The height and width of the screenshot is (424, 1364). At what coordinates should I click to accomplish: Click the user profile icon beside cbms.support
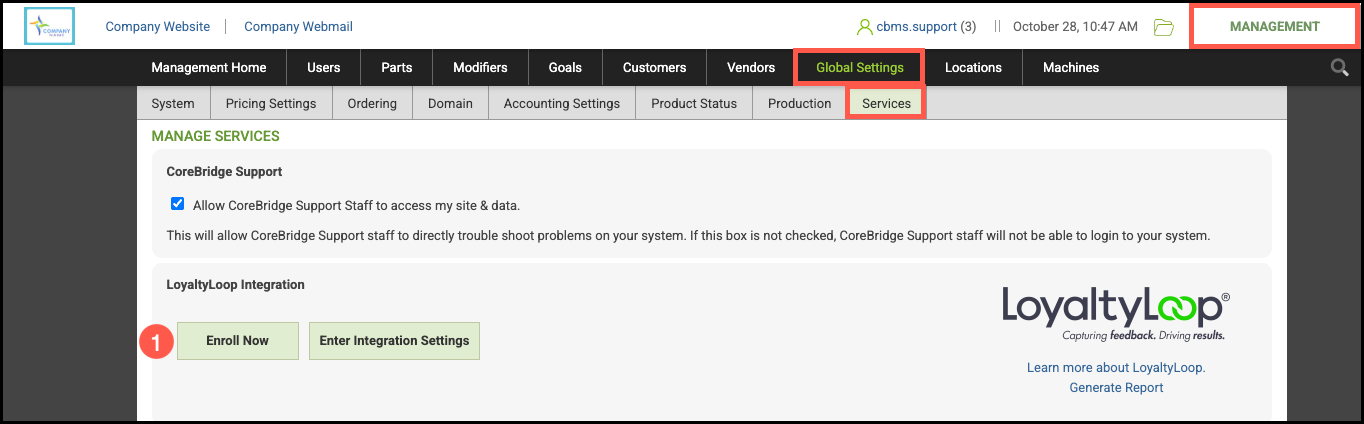pos(865,27)
